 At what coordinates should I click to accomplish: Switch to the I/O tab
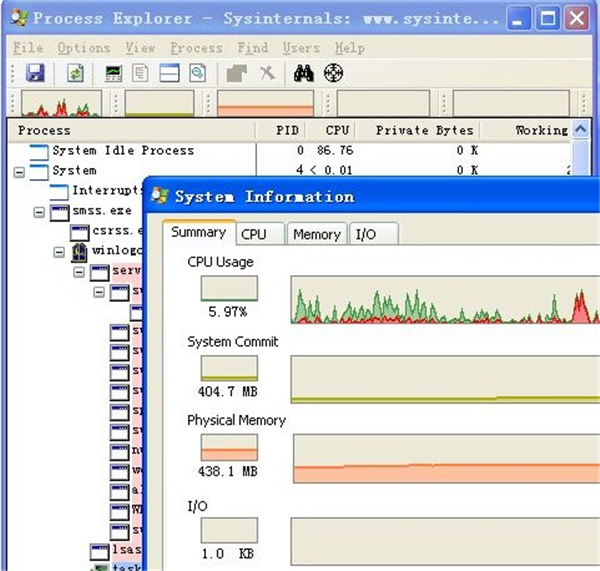tap(366, 234)
